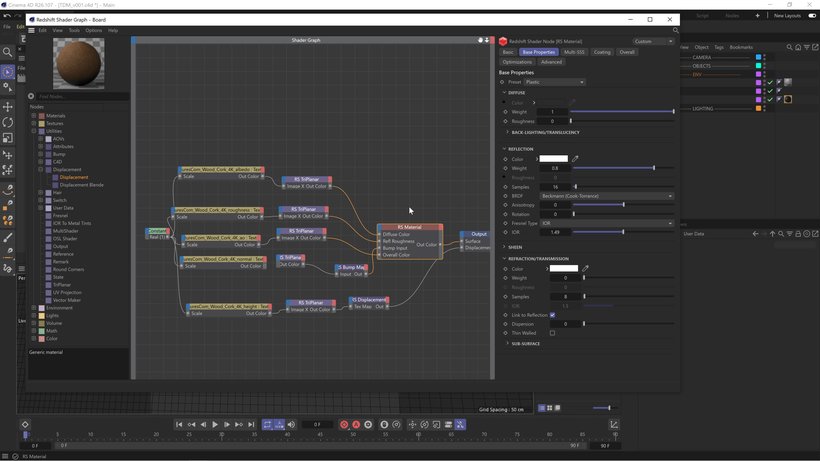This screenshot has width=820, height=461.
Task: Toggle Link to Reflection checkbox
Action: [x=552, y=315]
